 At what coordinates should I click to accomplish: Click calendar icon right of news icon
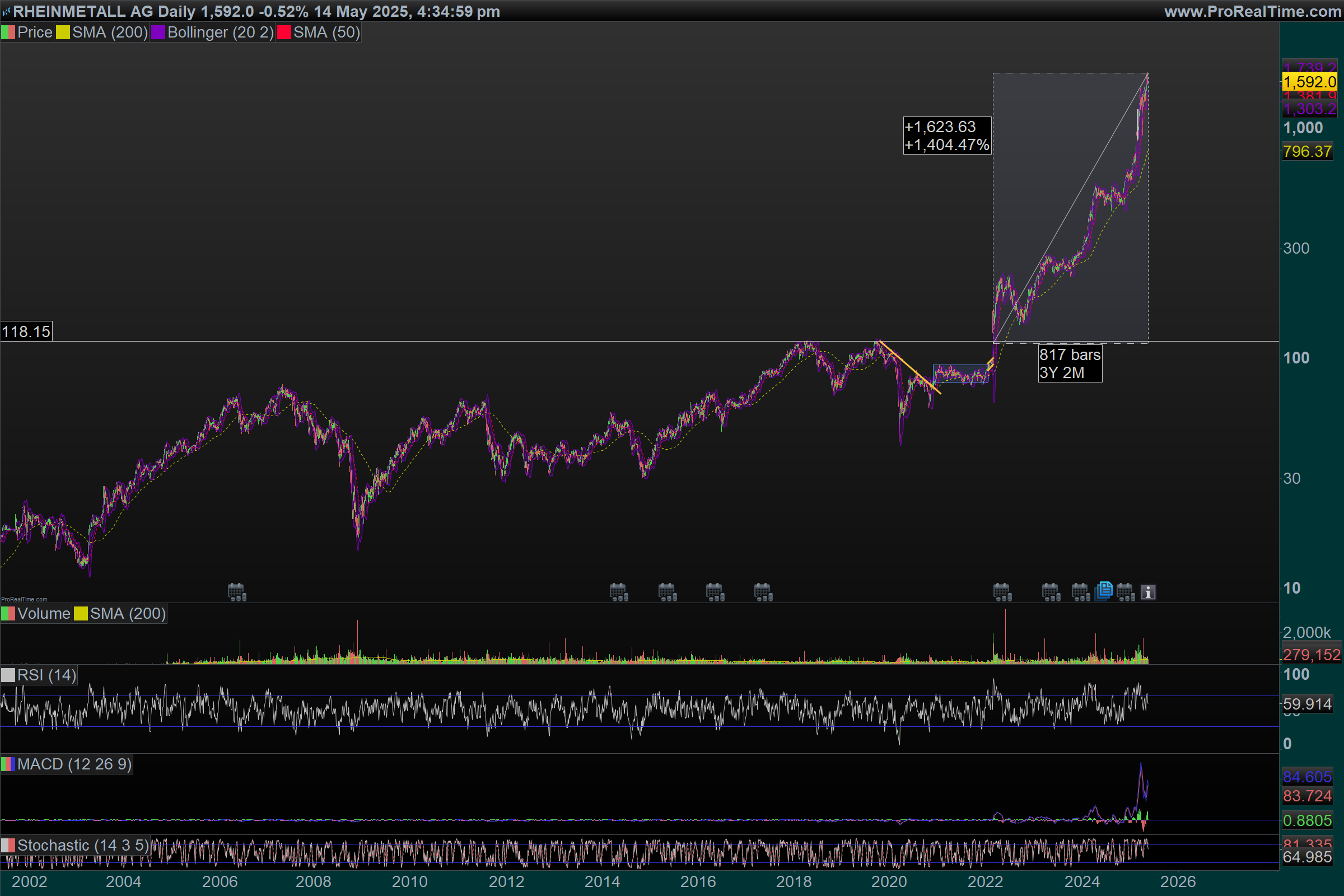click(1126, 592)
